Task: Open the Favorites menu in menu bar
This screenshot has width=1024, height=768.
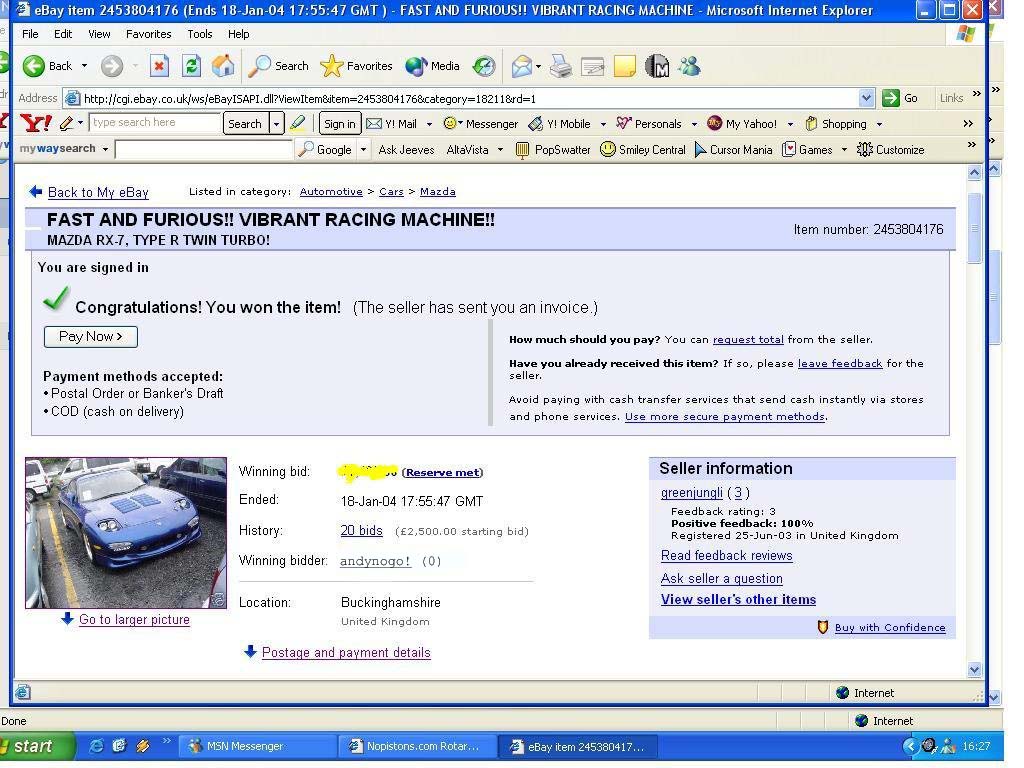Action: point(148,33)
